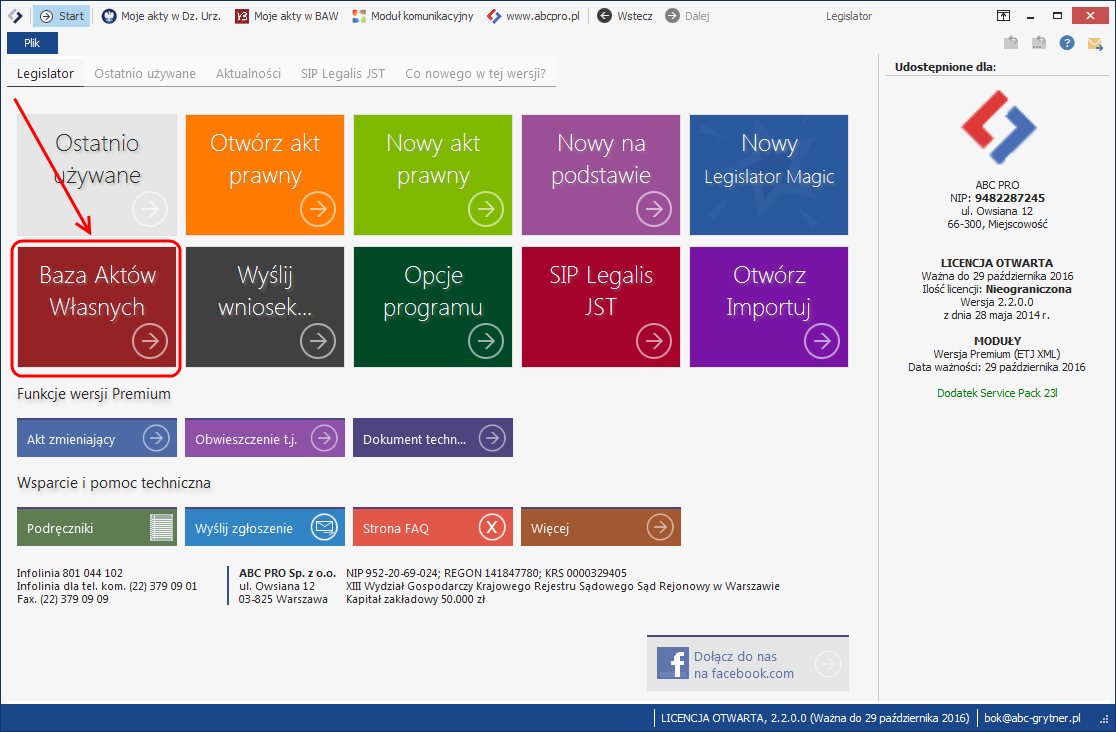Open the Plik menu
This screenshot has height=732, width=1116.
tap(32, 43)
